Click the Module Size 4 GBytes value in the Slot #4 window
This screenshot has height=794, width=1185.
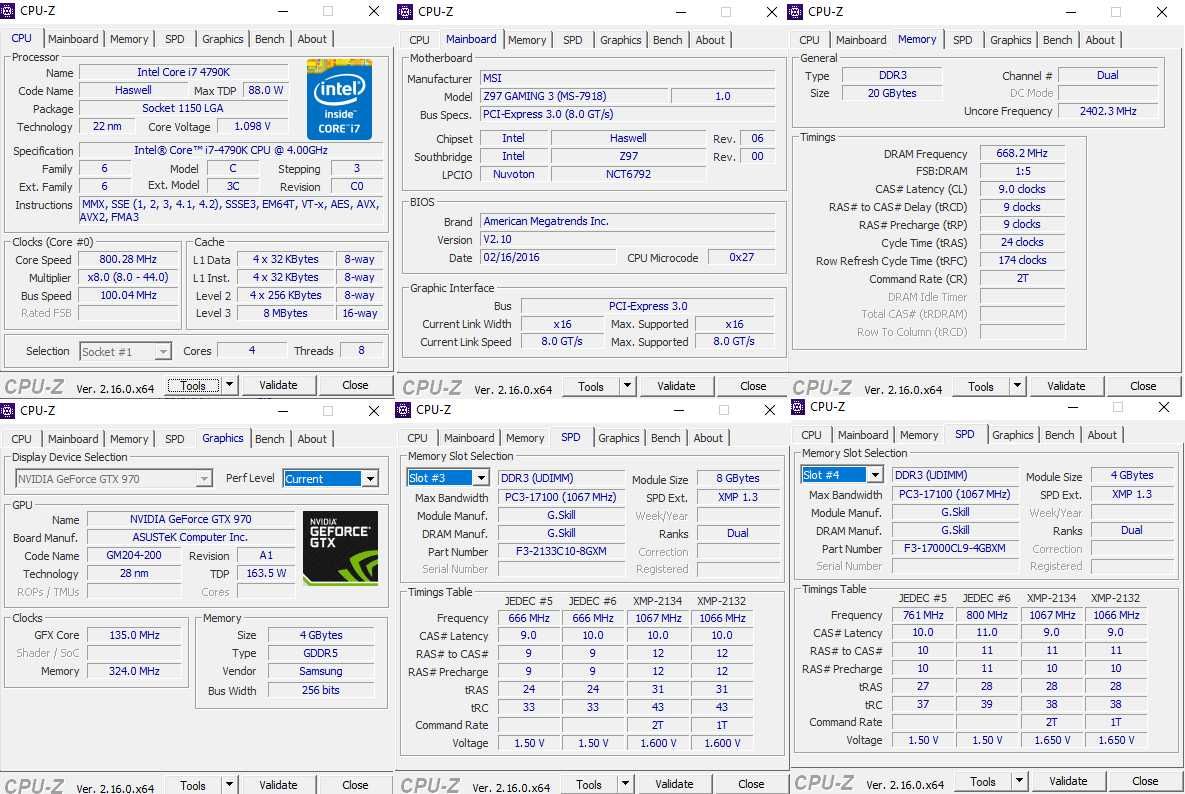pos(1131,475)
